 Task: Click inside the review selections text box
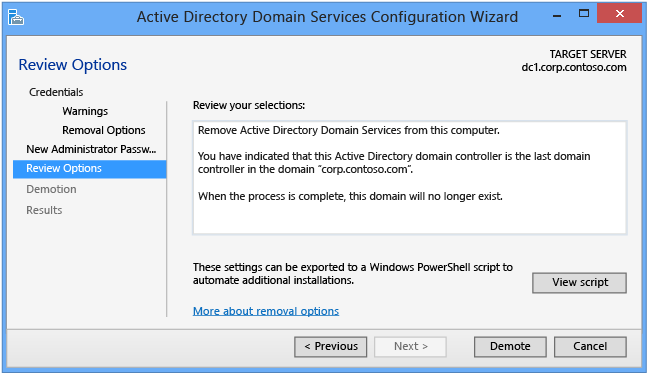point(410,178)
